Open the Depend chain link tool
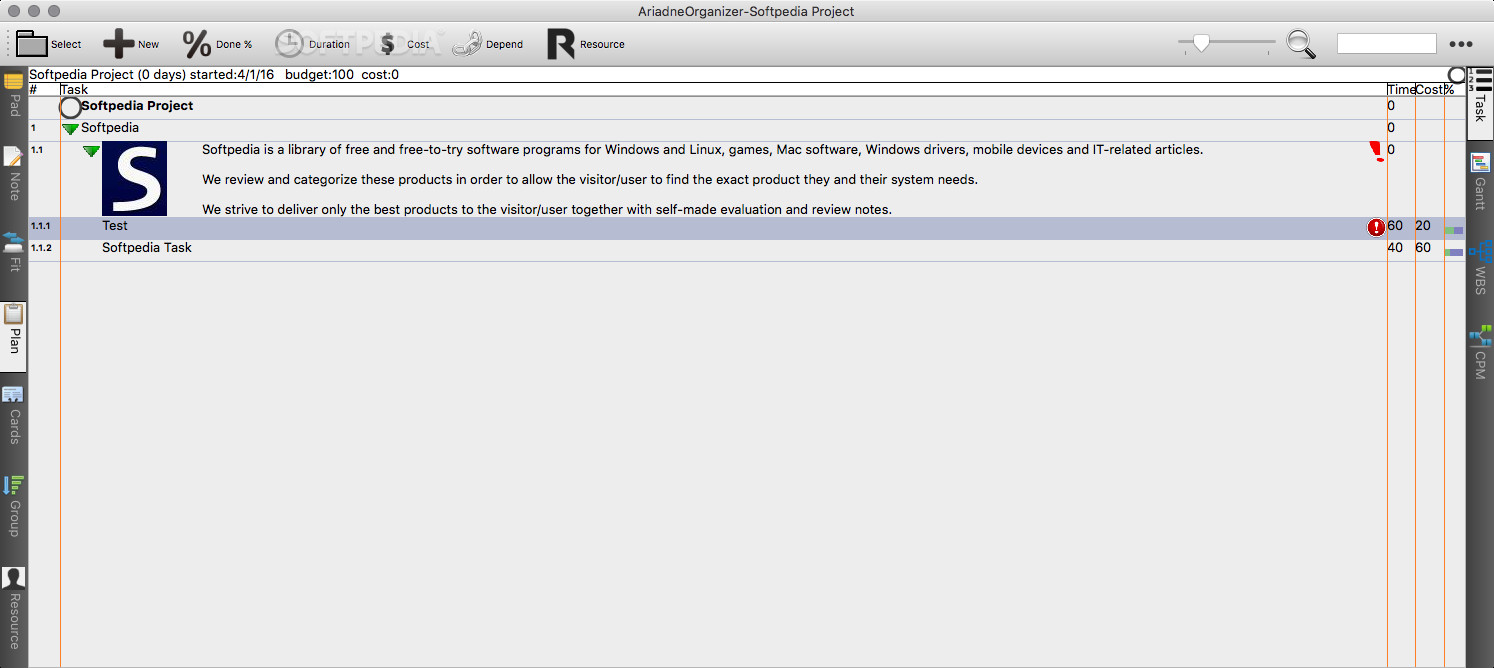This screenshot has width=1494, height=668. (x=467, y=44)
